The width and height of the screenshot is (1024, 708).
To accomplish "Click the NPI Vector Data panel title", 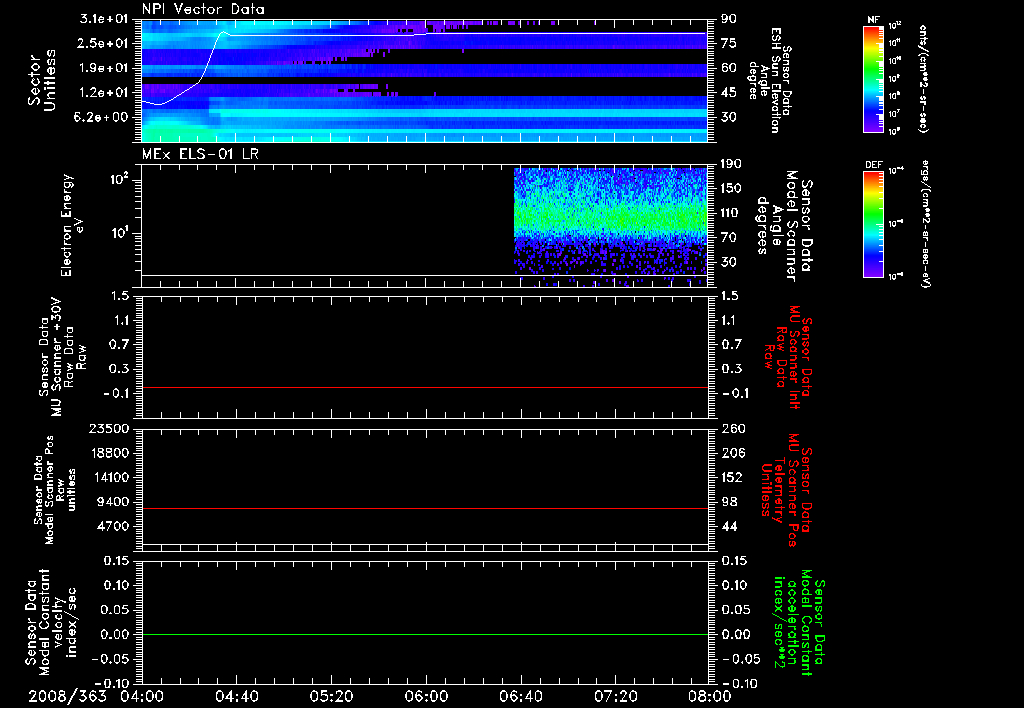I will (x=203, y=9).
